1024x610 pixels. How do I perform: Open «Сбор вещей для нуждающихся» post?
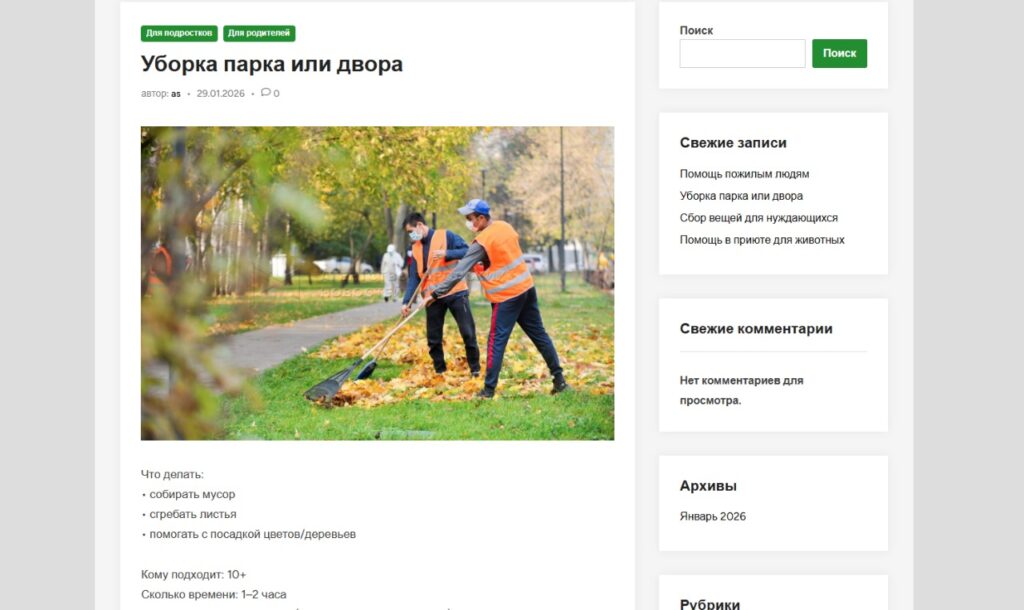[x=758, y=218]
